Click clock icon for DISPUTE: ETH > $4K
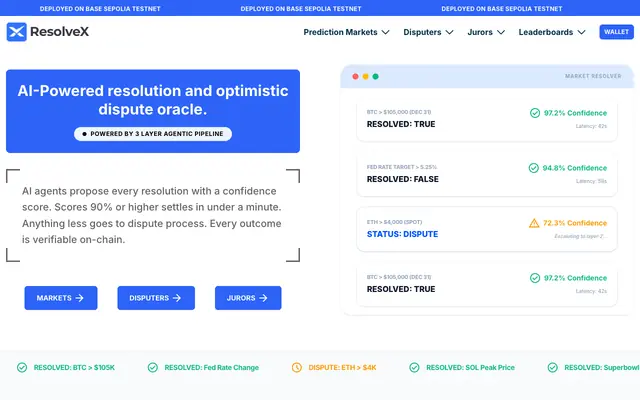 [x=297, y=367]
